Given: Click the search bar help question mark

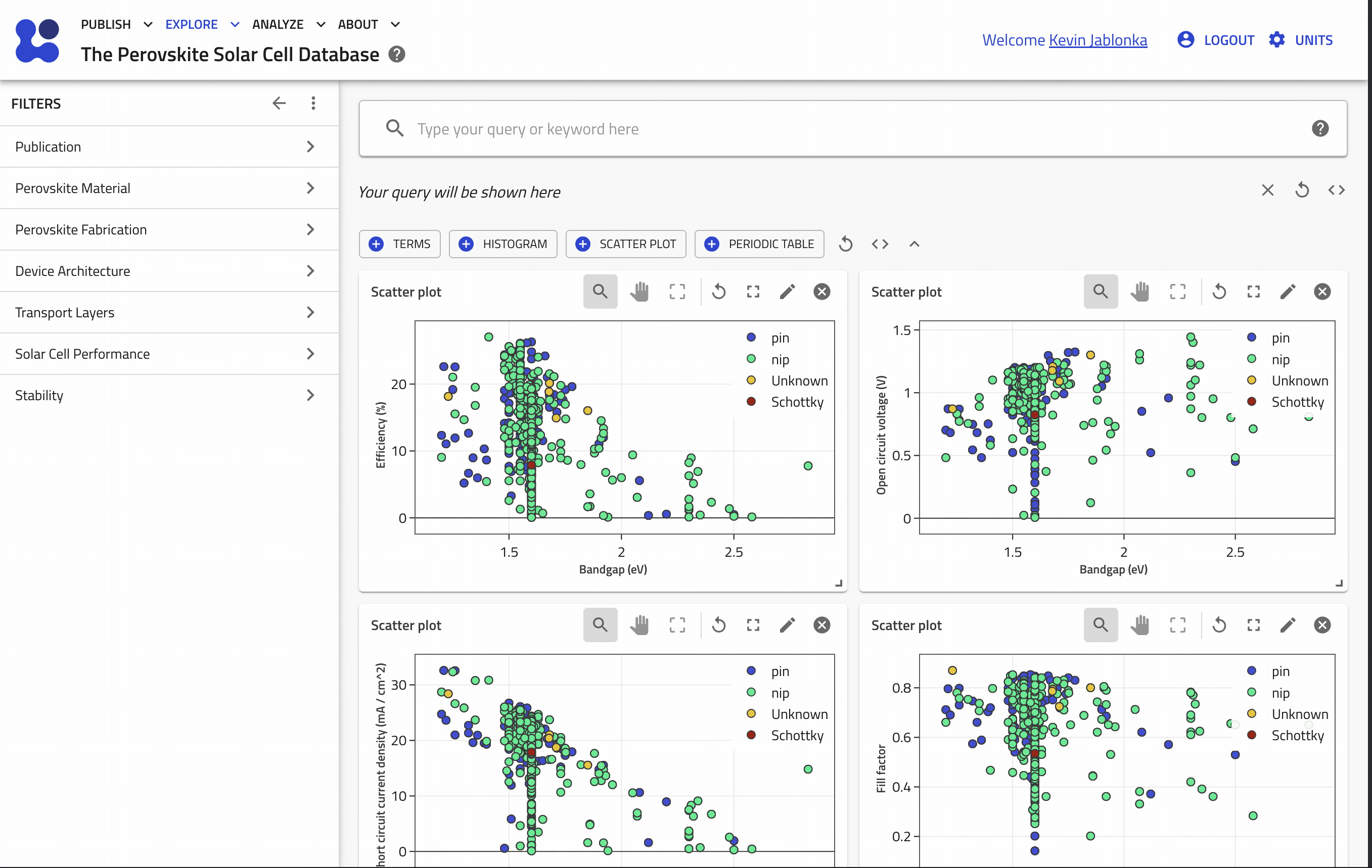Looking at the screenshot, I should (1319, 129).
